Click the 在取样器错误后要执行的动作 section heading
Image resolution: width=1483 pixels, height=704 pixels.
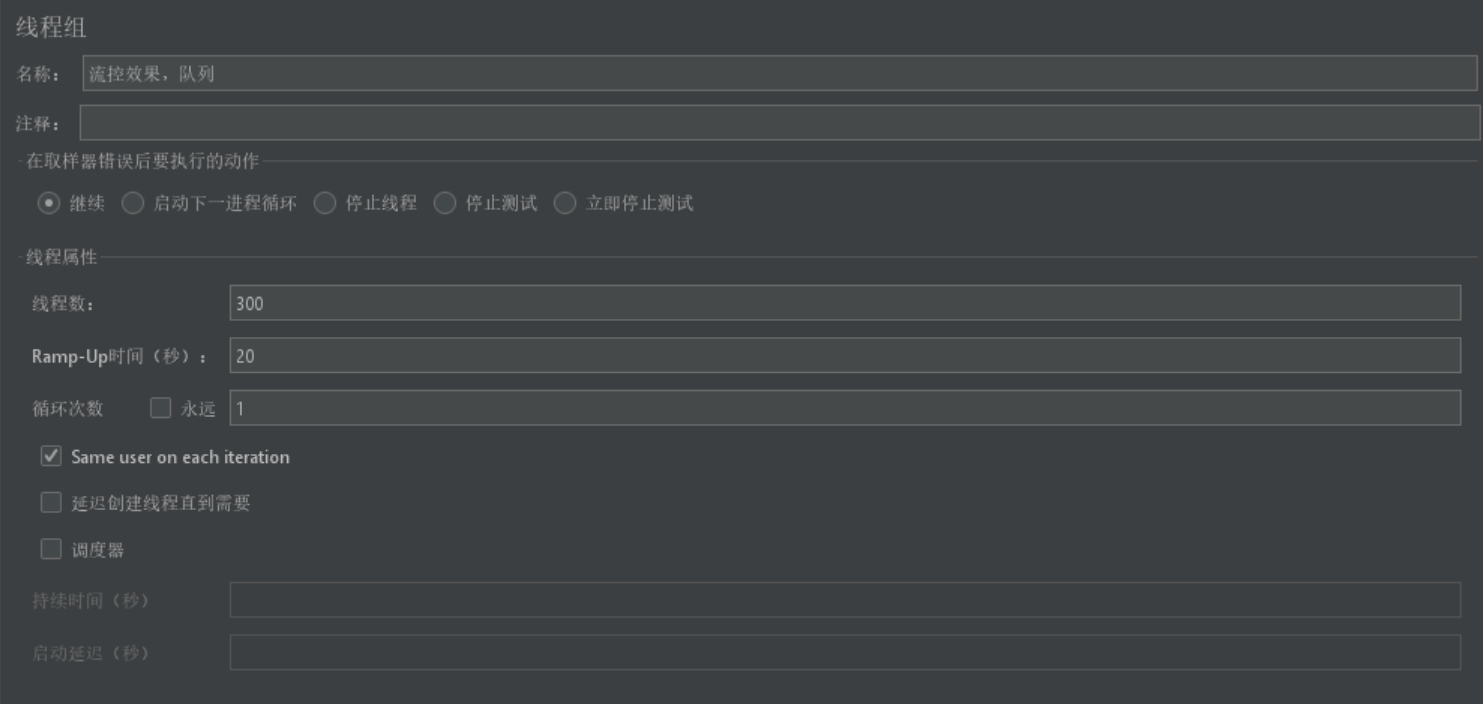click(141, 161)
